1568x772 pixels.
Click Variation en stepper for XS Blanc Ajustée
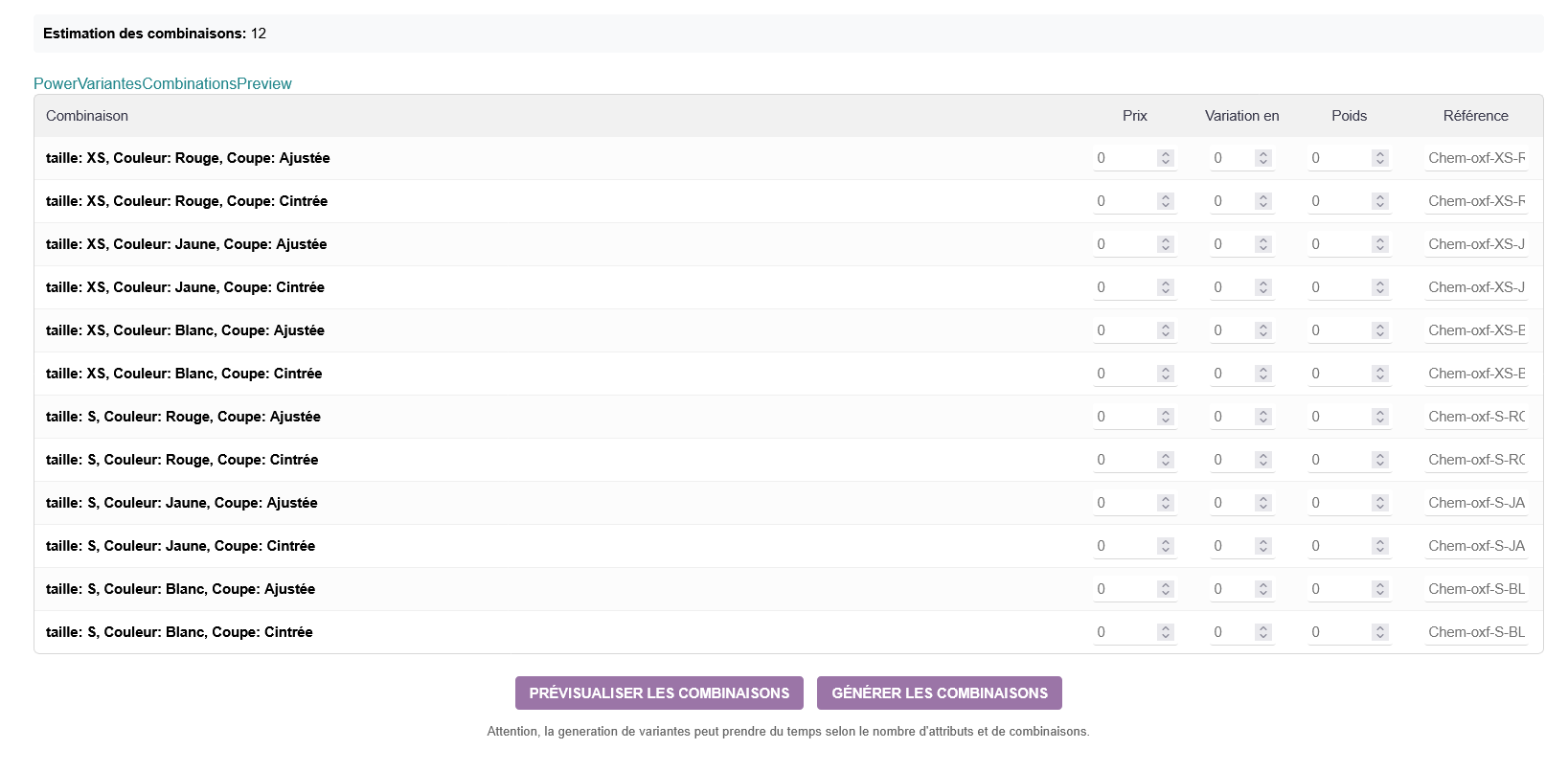click(1263, 330)
